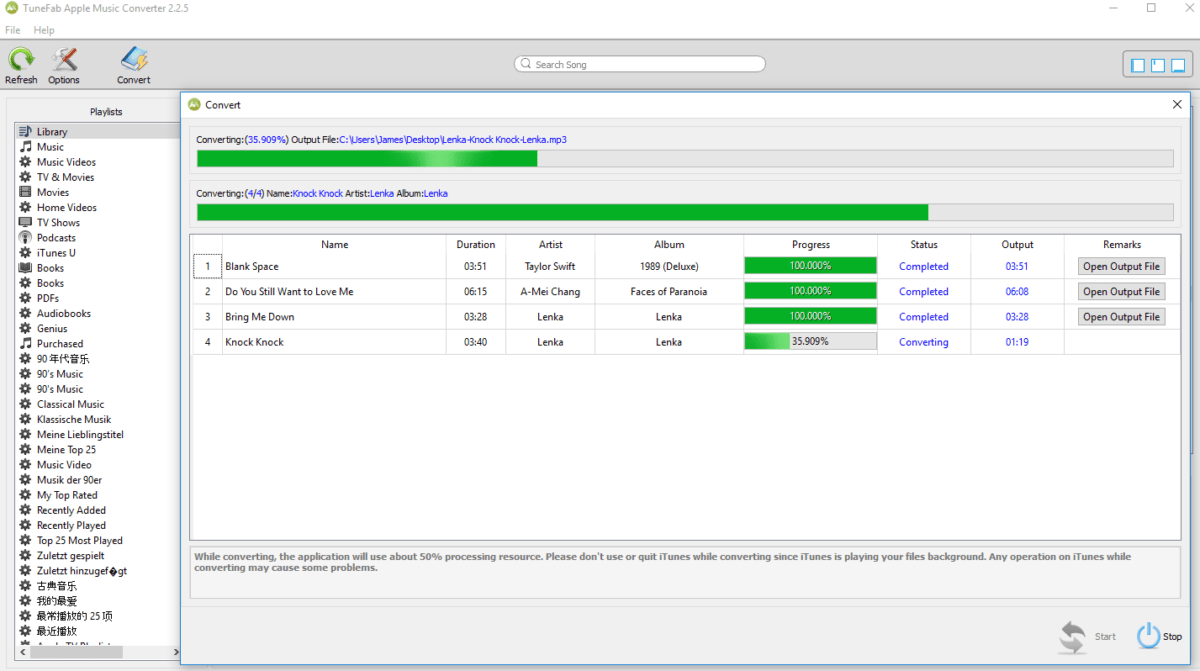Select the 我的最爱 playlist

coord(57,601)
